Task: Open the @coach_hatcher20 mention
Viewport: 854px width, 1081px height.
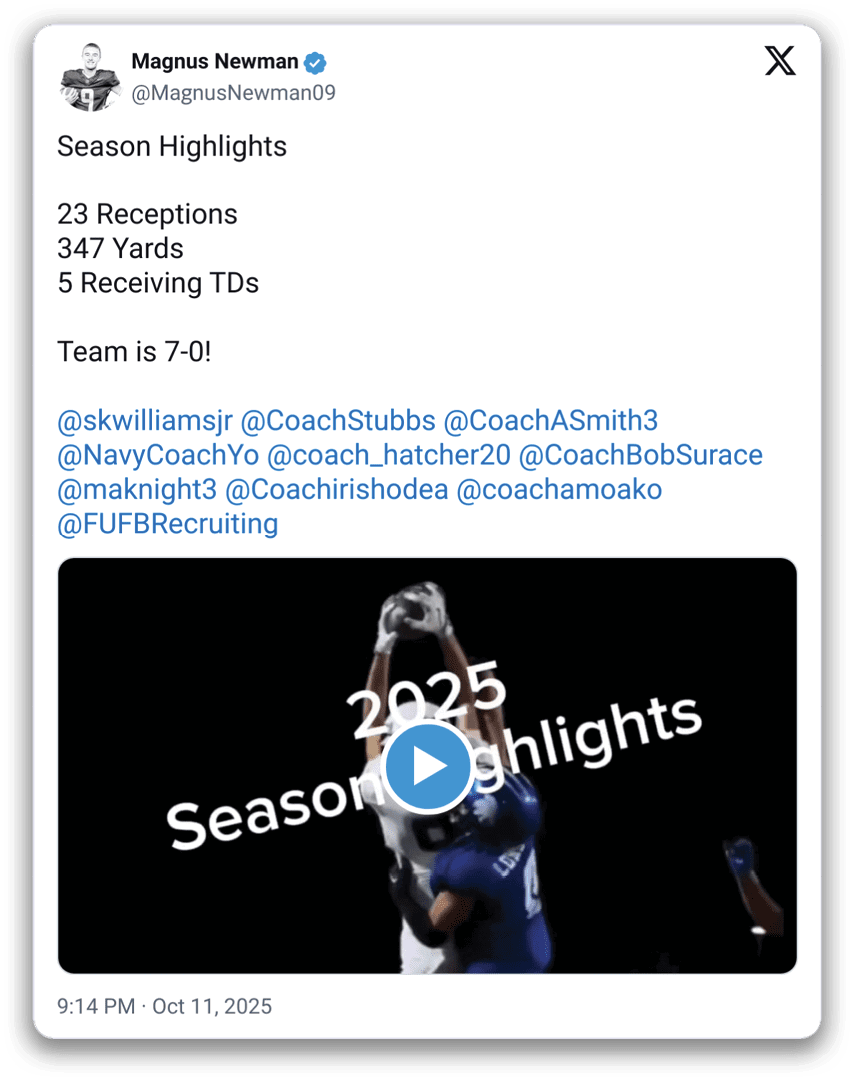Action: tap(389, 455)
